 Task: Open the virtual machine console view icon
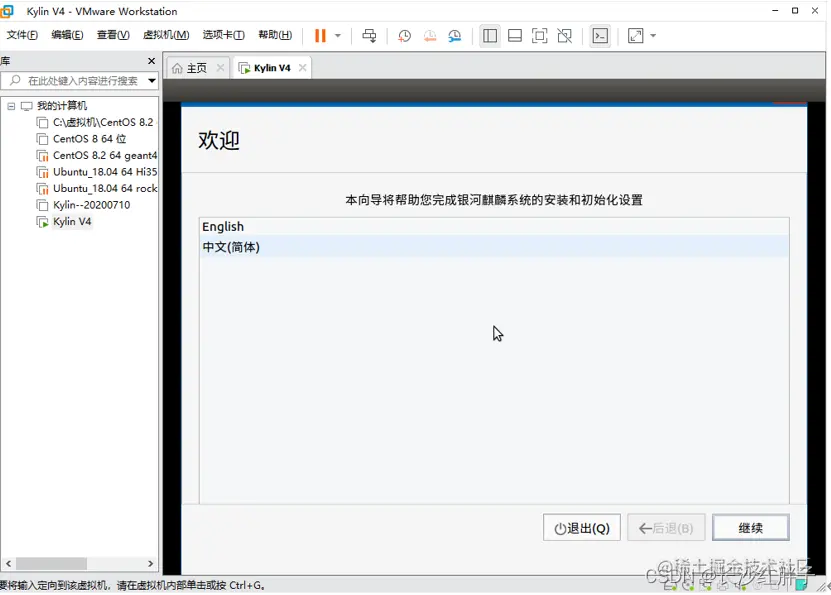[x=600, y=36]
